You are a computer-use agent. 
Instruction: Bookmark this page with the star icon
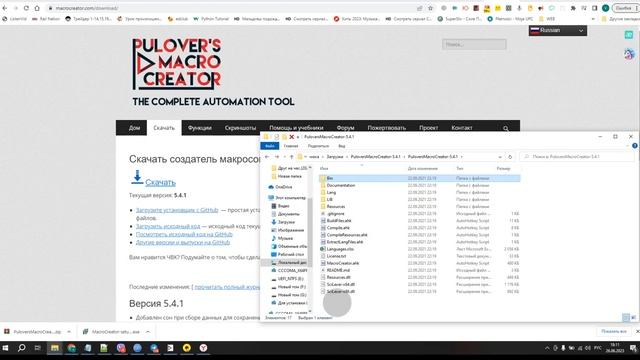430,8
